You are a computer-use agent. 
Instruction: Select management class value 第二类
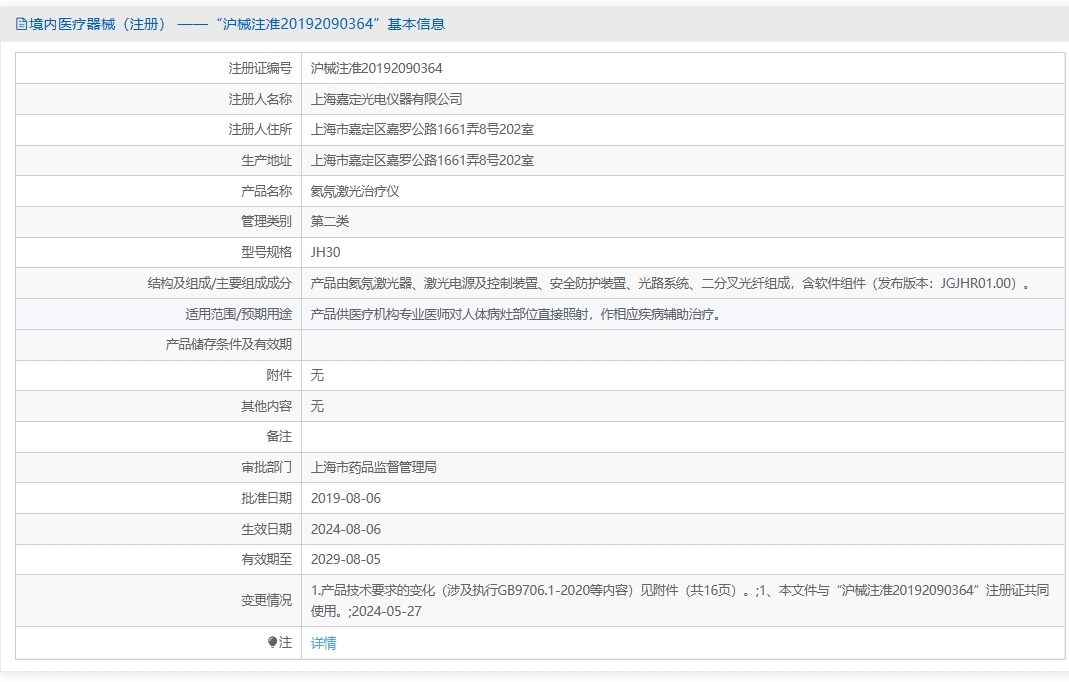point(330,221)
